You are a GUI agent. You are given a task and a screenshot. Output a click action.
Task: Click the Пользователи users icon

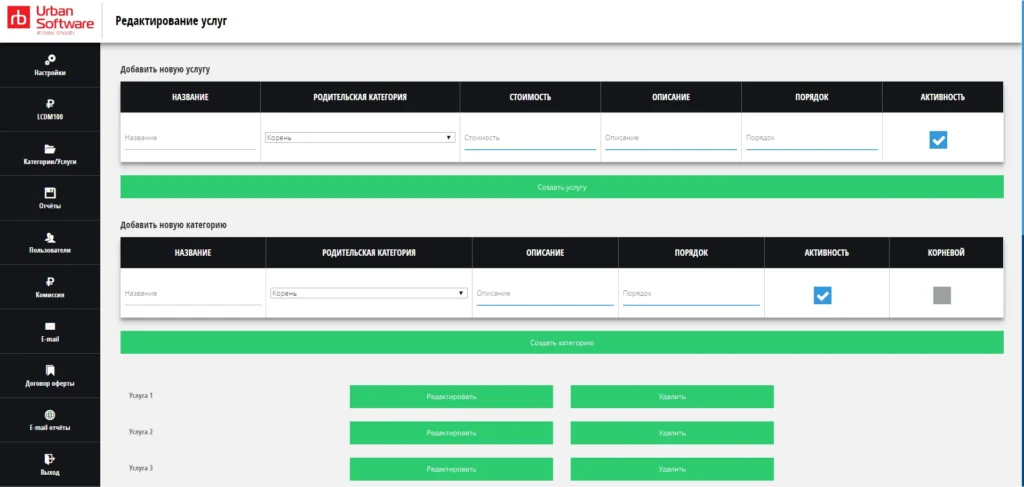pyautogui.click(x=50, y=237)
